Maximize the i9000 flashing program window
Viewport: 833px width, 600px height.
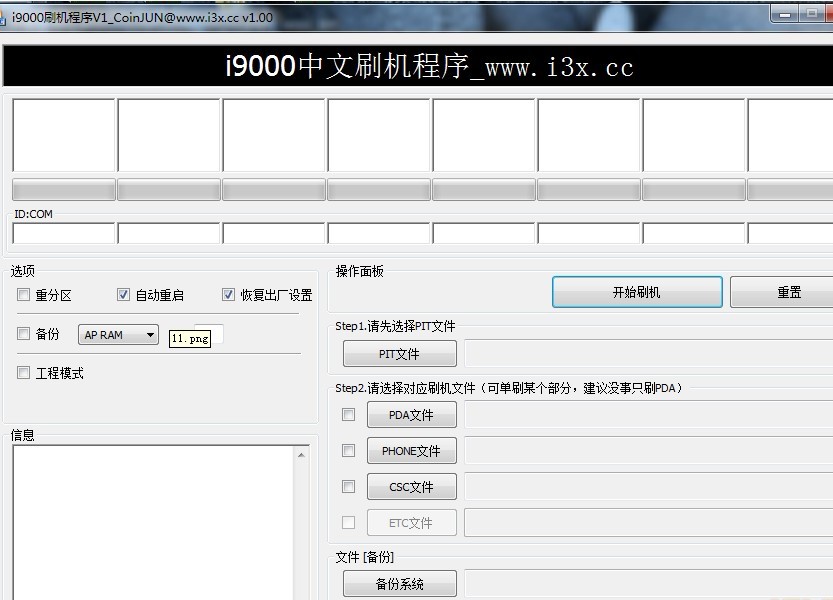coord(812,14)
